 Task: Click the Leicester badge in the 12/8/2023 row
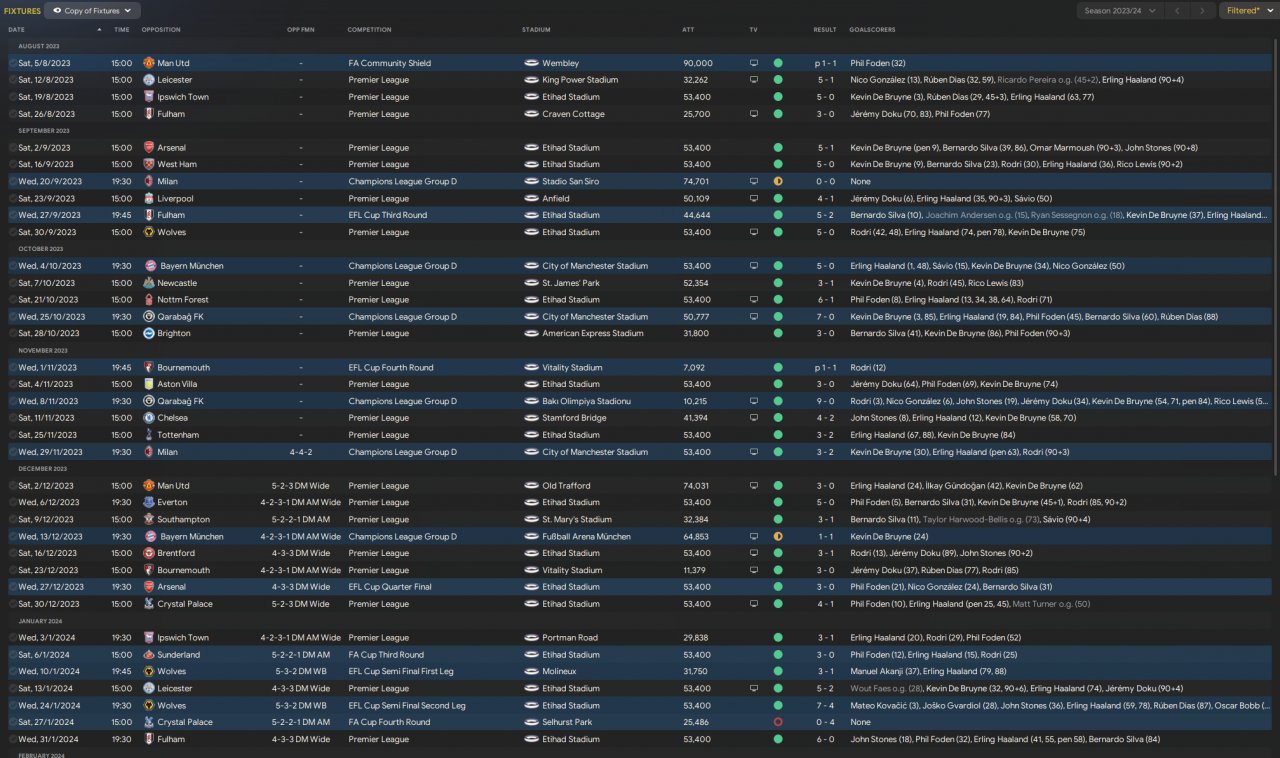pos(148,80)
